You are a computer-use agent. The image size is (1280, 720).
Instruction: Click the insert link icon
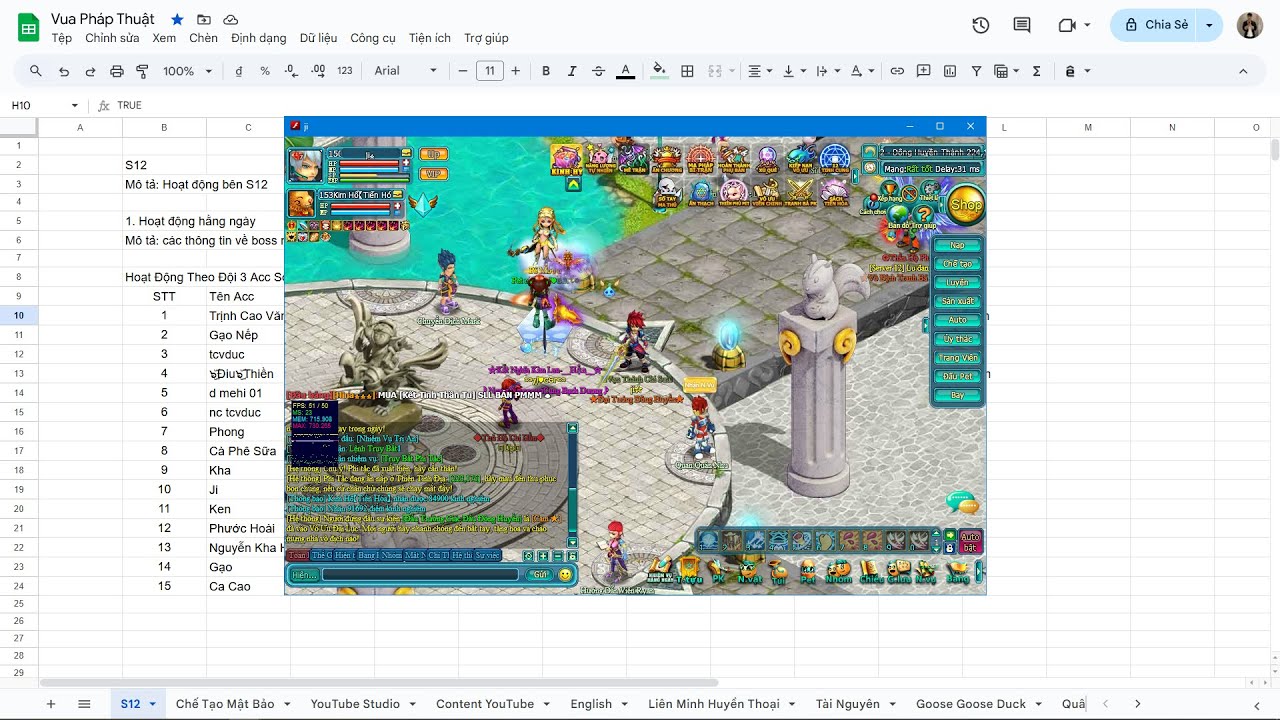[x=897, y=71]
